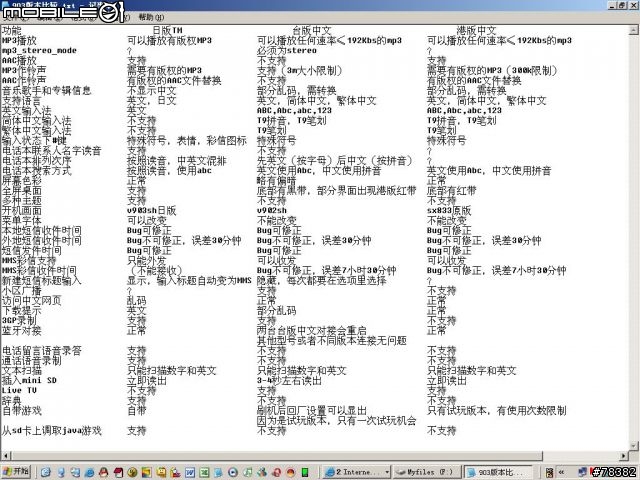Viewport: 640px width, 480px height.
Task: Click the text 可以播放有版权MP3
Action: click(169, 40)
